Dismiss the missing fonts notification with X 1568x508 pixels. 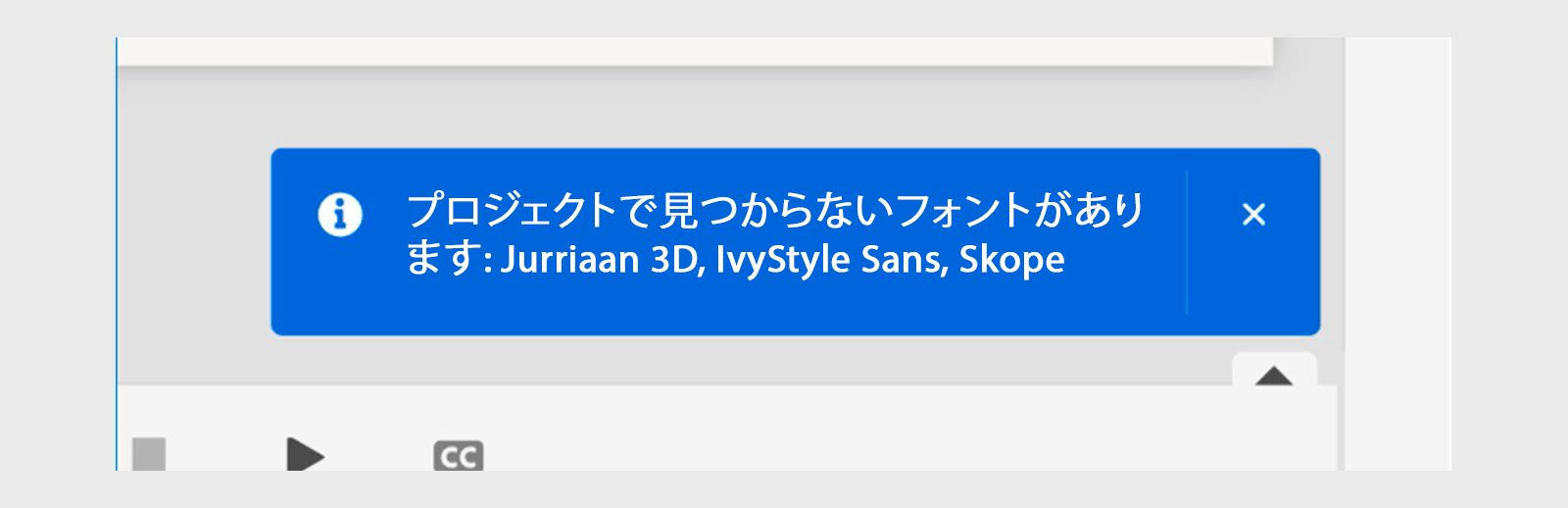pos(1253,214)
